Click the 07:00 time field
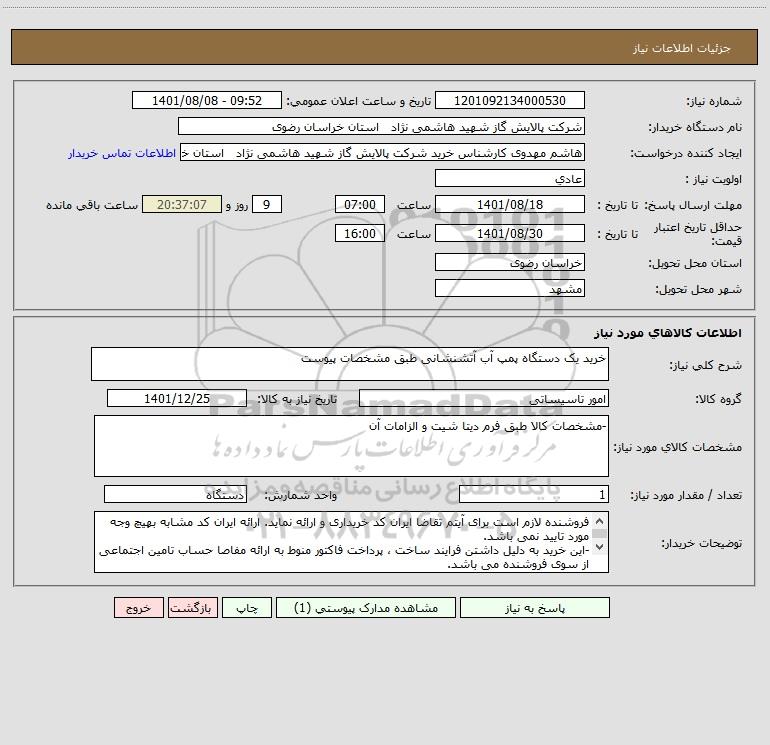The width and height of the screenshot is (770, 745). pyautogui.click(x=359, y=204)
